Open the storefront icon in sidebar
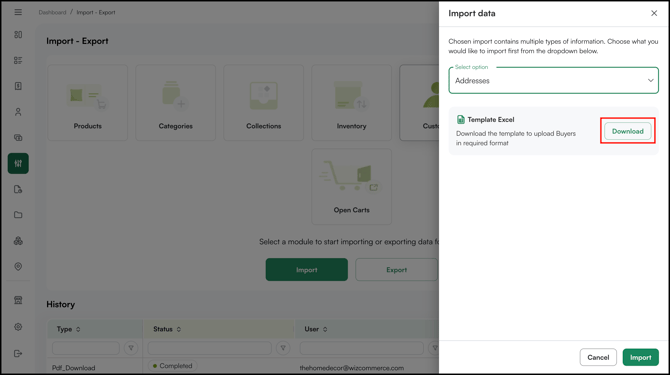 click(x=18, y=300)
